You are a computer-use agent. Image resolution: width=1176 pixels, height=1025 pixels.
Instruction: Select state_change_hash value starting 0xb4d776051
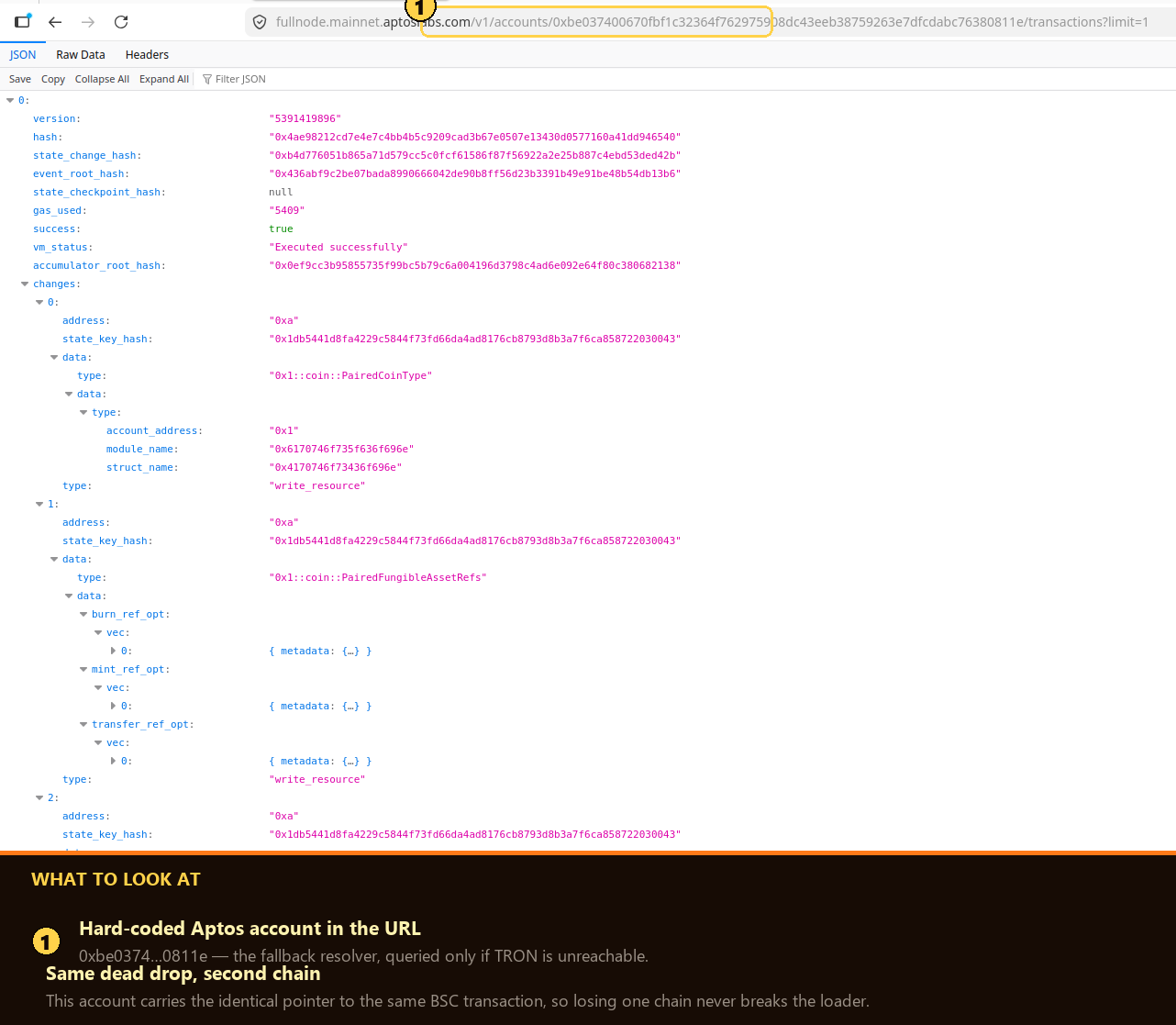click(474, 155)
